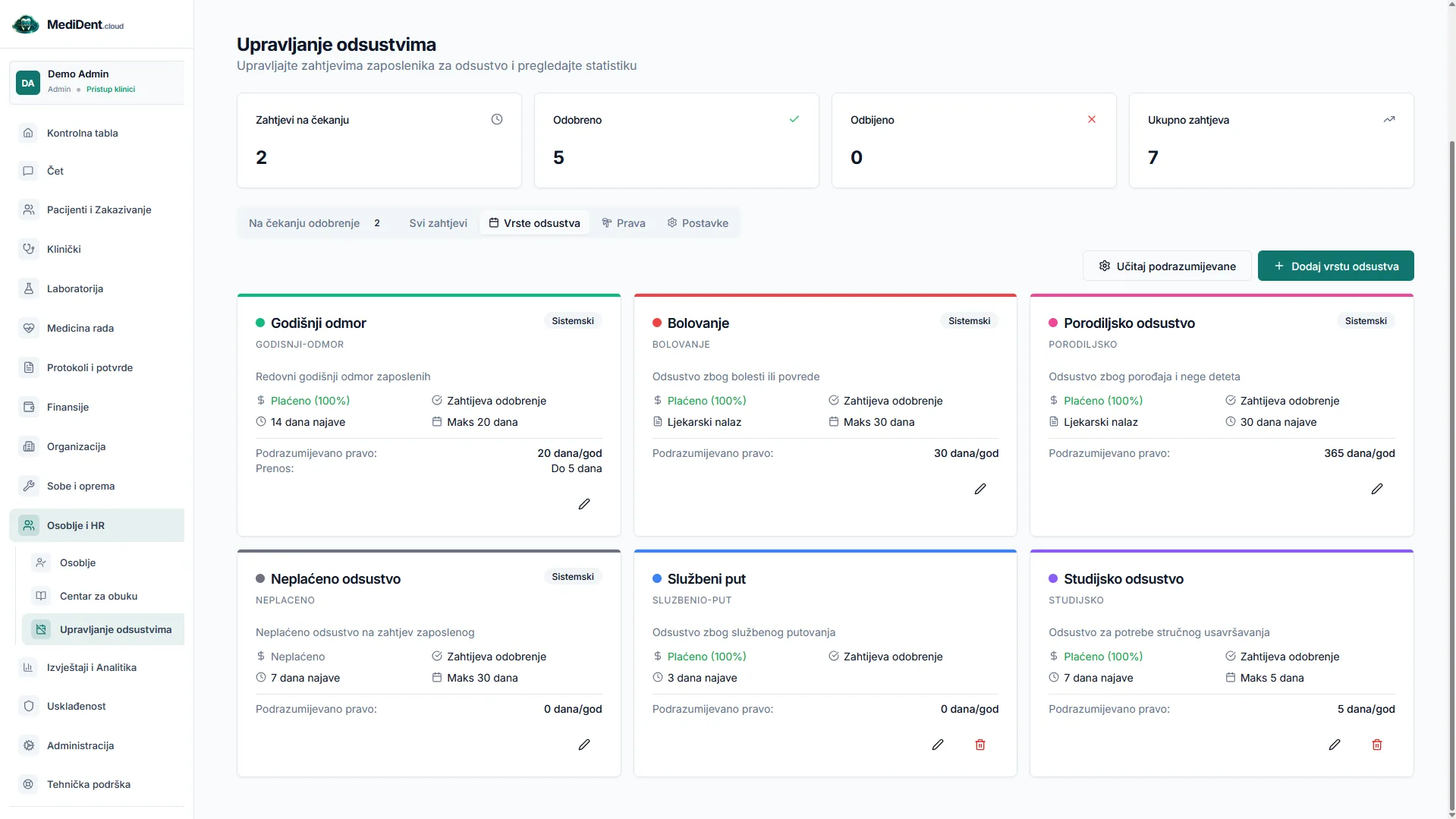The width and height of the screenshot is (1456, 819).
Task: Select the Vrste odsustva tab
Action: [534, 223]
